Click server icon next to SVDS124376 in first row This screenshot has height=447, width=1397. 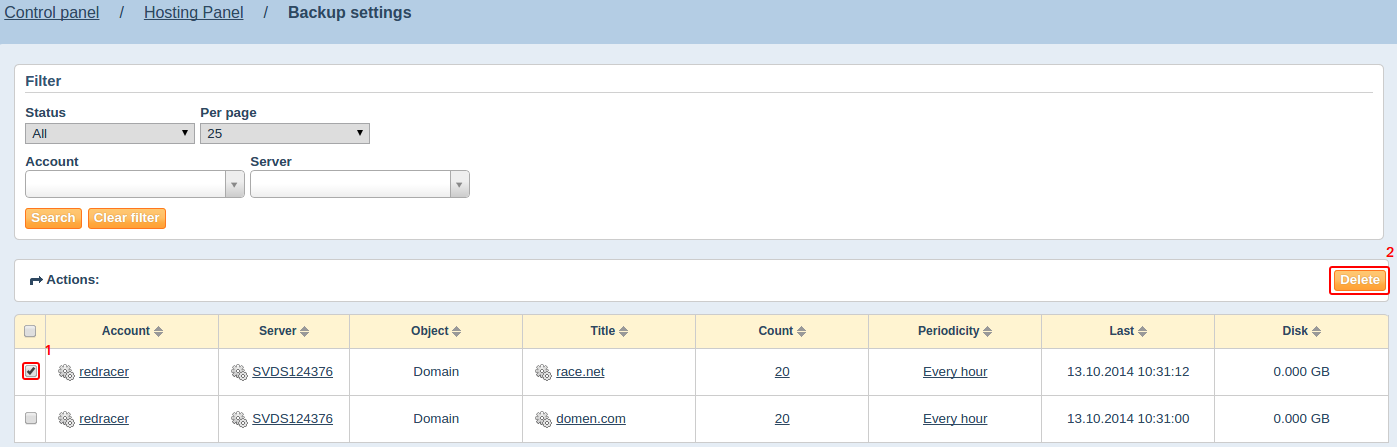point(239,372)
